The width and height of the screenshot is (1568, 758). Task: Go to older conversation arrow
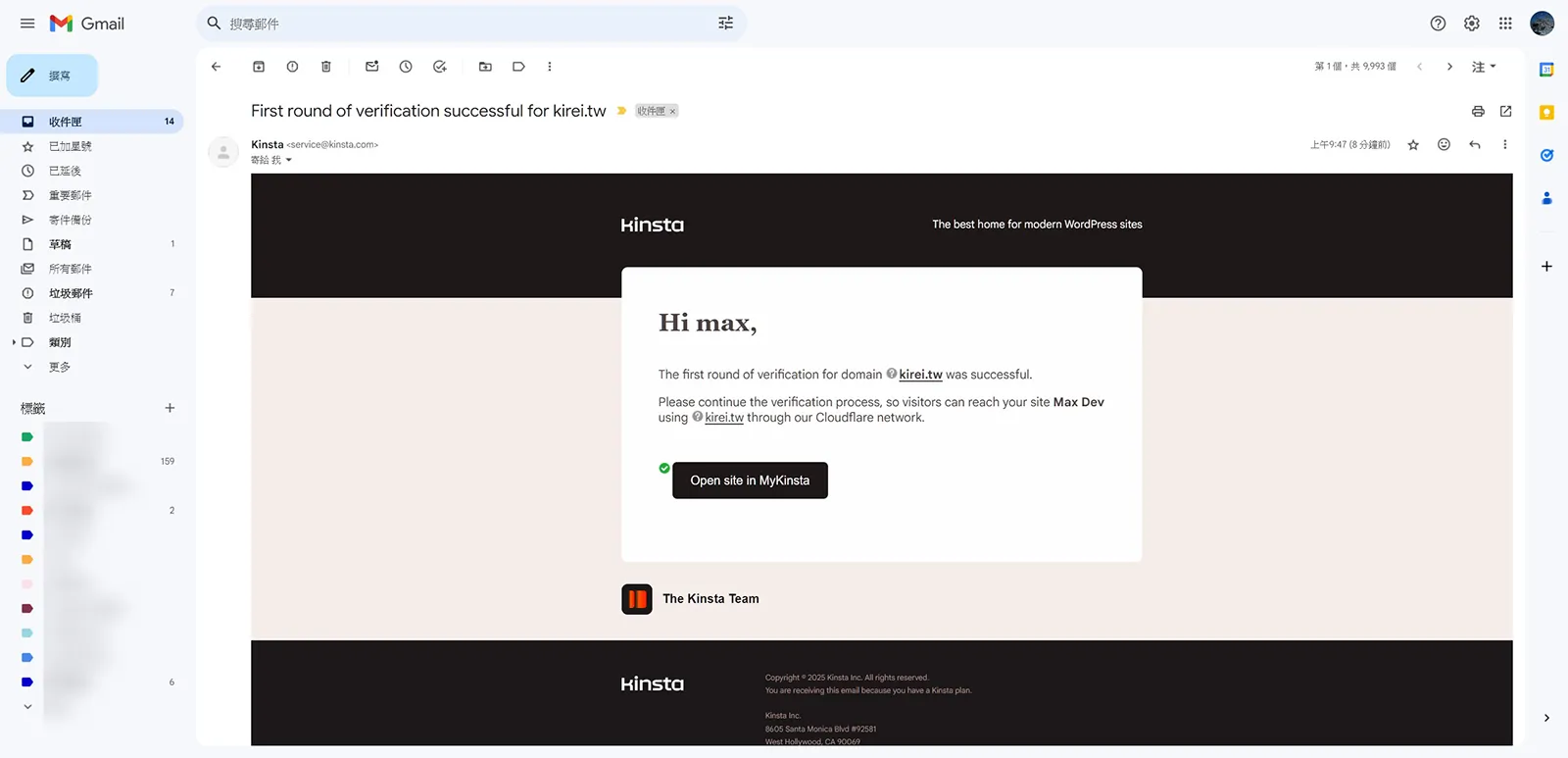[1449, 67]
